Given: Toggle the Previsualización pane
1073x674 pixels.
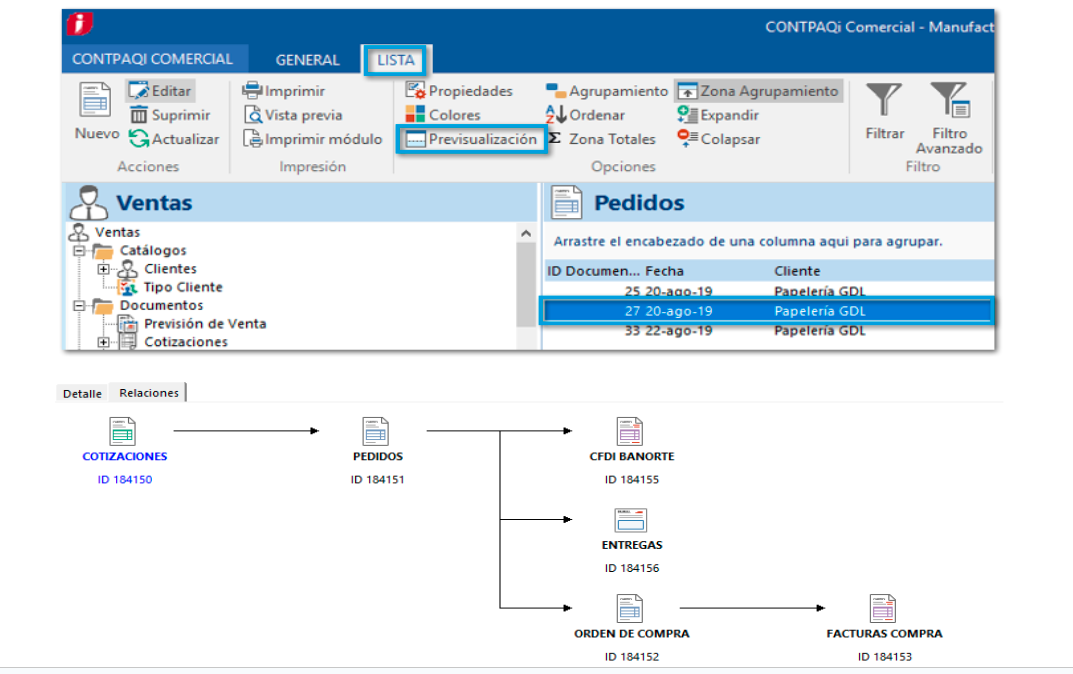Looking at the screenshot, I should [x=472, y=140].
